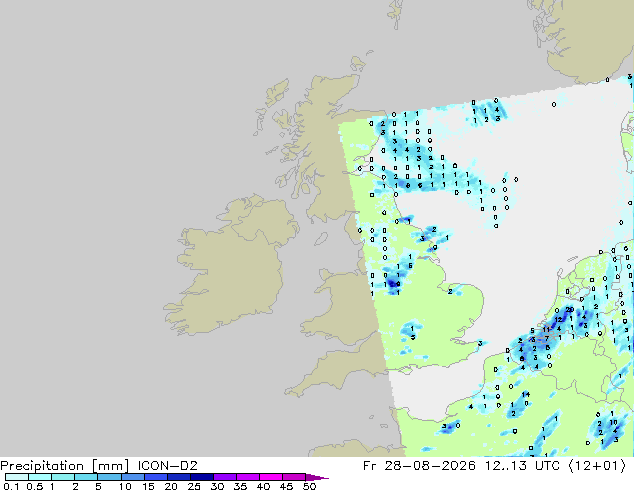Choose the 25–30 mm dark navy swatch
Image resolution: width=634 pixels, height=490 pixels.
tap(202, 477)
